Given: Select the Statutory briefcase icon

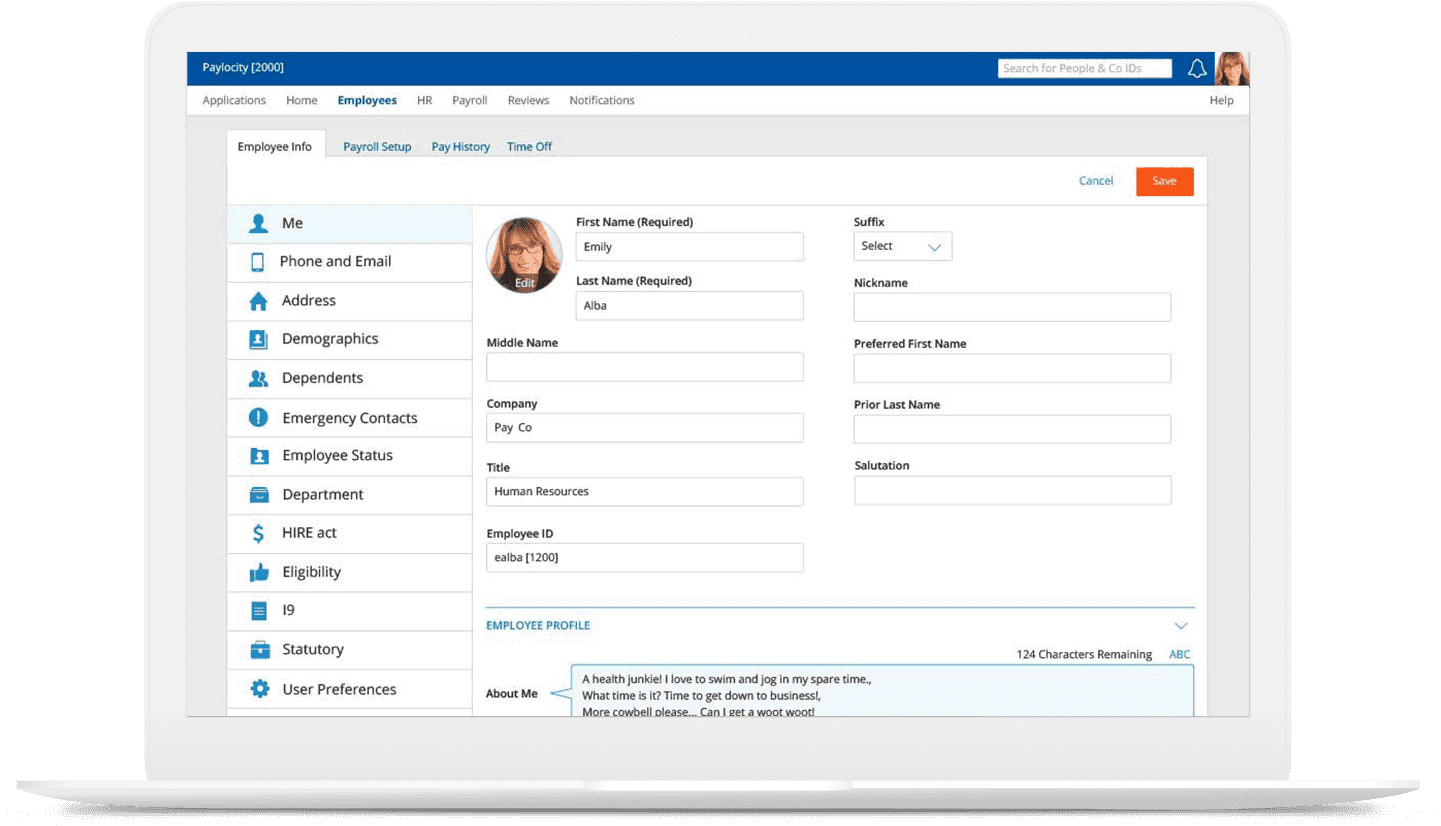Looking at the screenshot, I should point(260,650).
